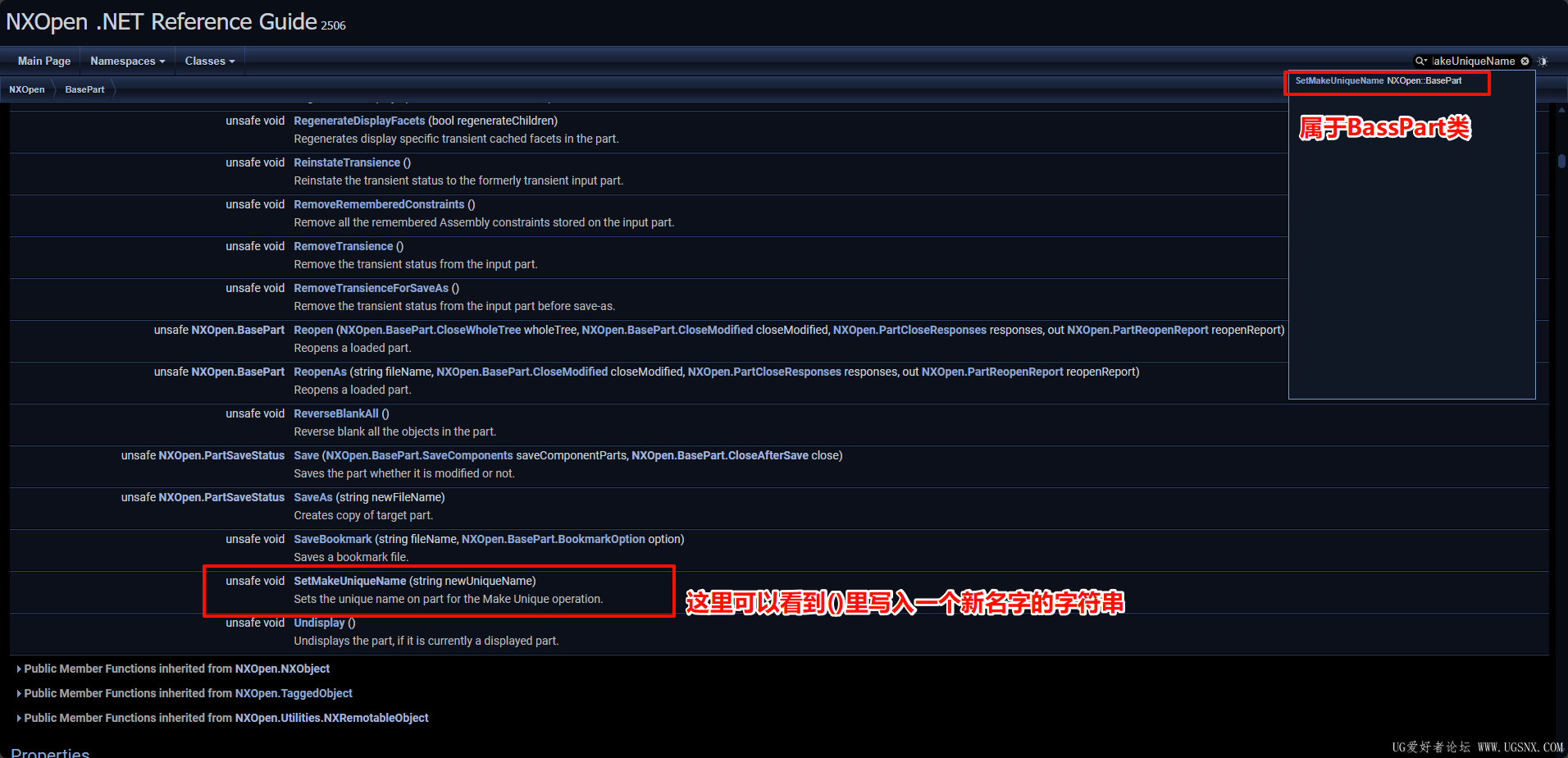Click NXOpen.PartCloseResponses in the Reopen row
Screen dimensions: 1568x758
click(x=910, y=330)
